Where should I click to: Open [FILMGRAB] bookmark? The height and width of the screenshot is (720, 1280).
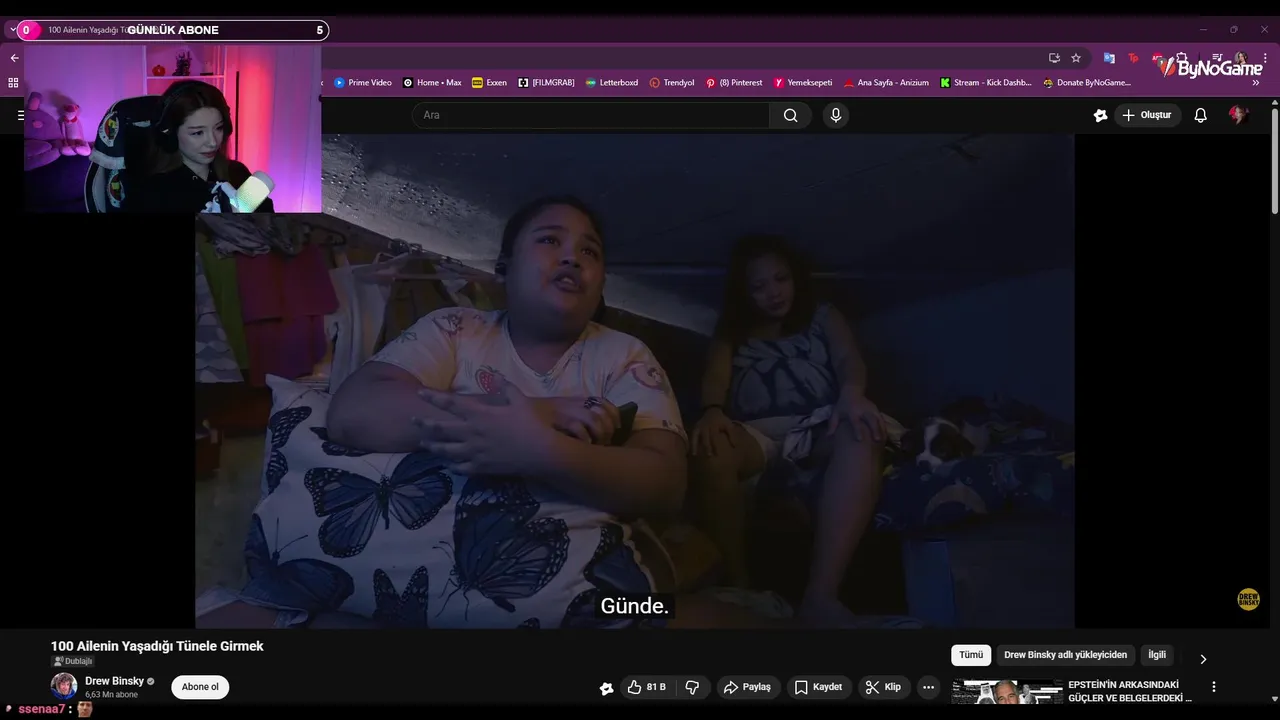point(546,83)
